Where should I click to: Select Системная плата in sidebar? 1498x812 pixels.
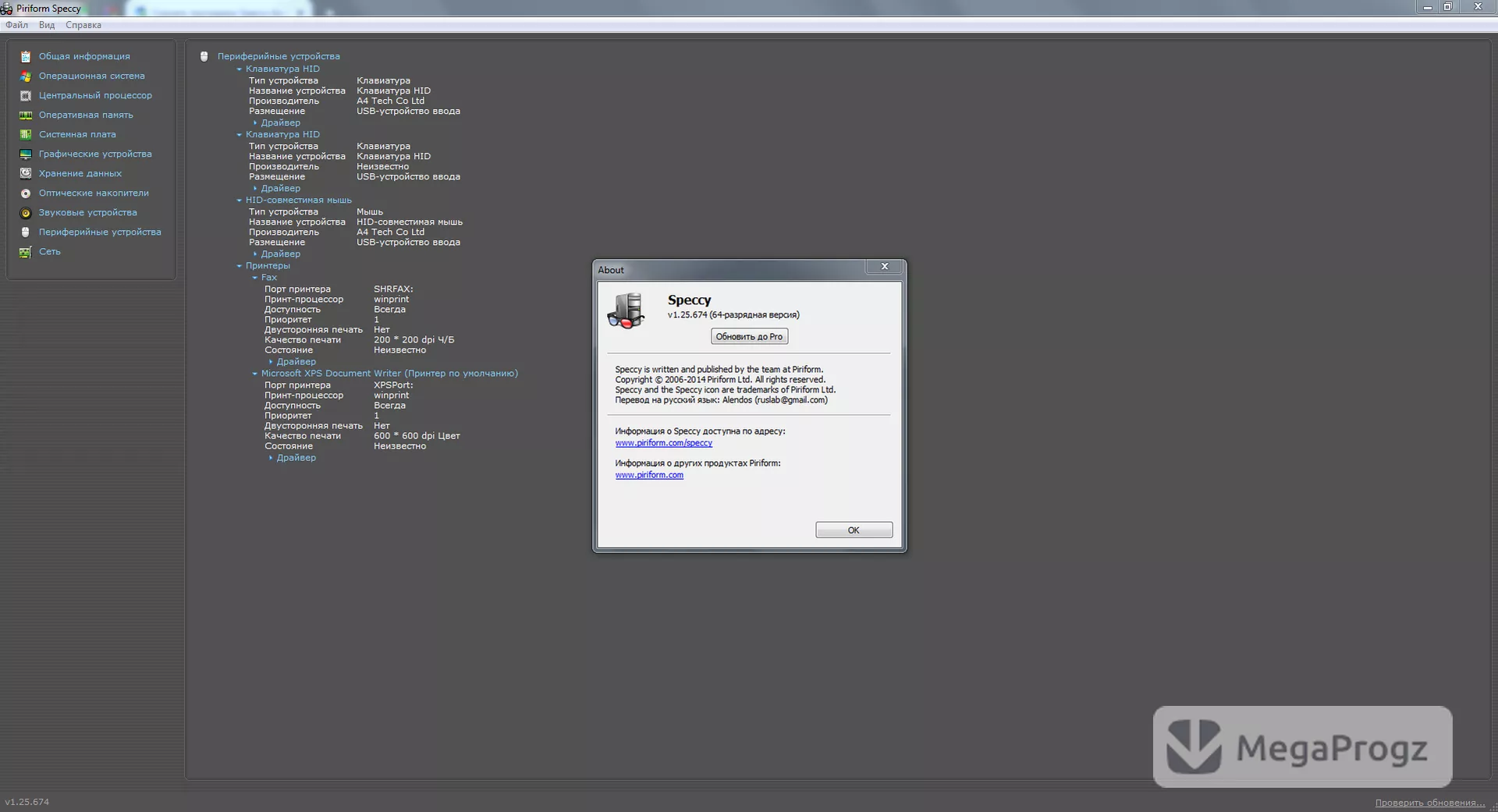(x=77, y=134)
